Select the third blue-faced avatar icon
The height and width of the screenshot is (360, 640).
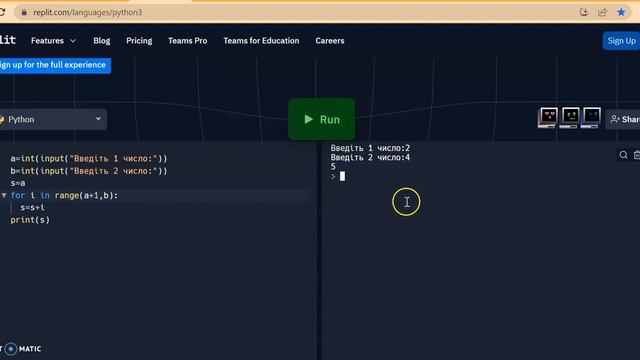pos(591,118)
